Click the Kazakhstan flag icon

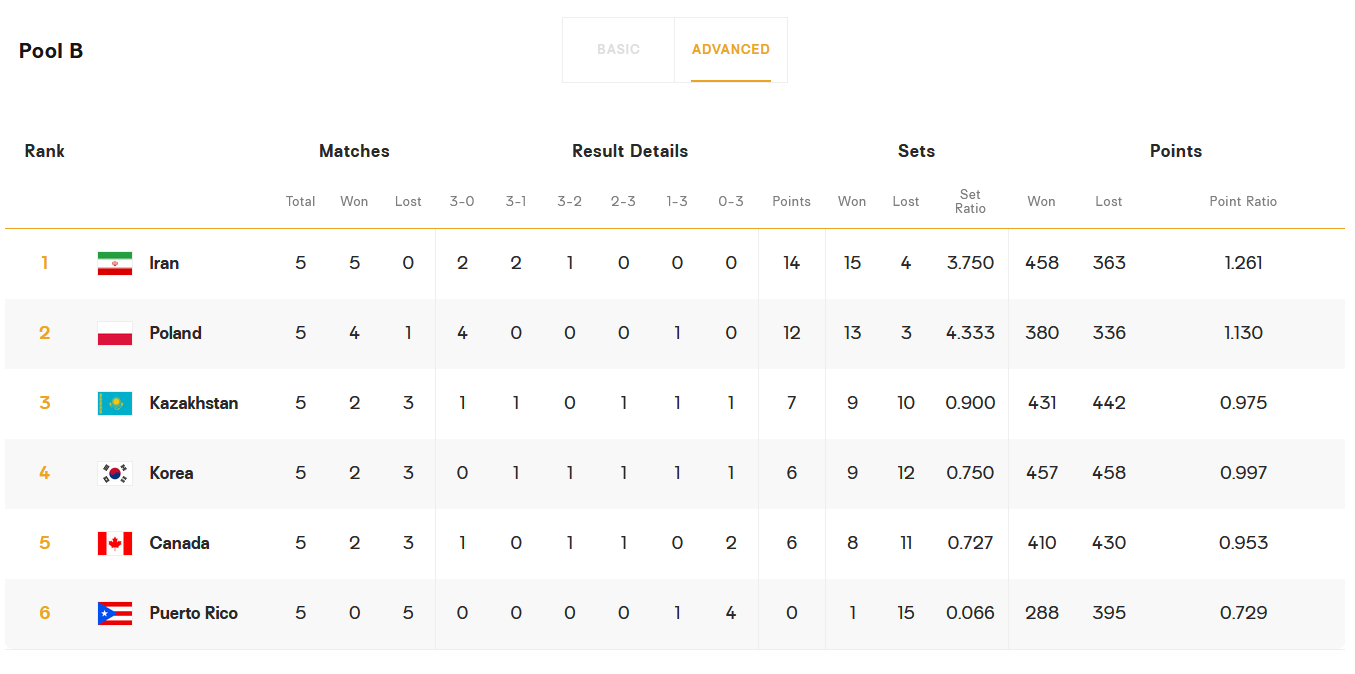pyautogui.click(x=115, y=403)
